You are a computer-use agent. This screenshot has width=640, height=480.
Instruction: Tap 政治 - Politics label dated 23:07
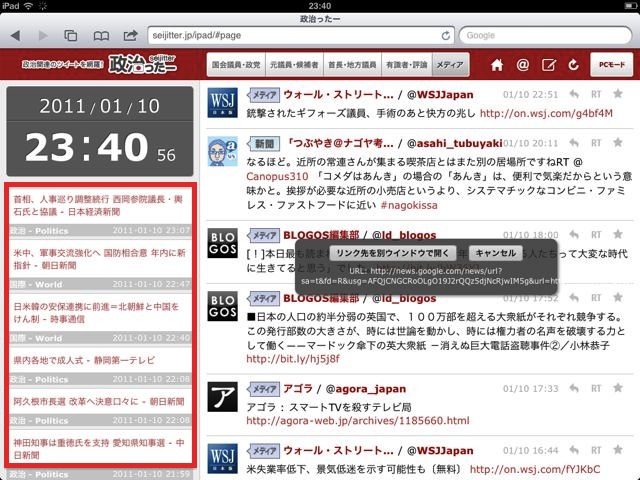pyautogui.click(x=38, y=231)
